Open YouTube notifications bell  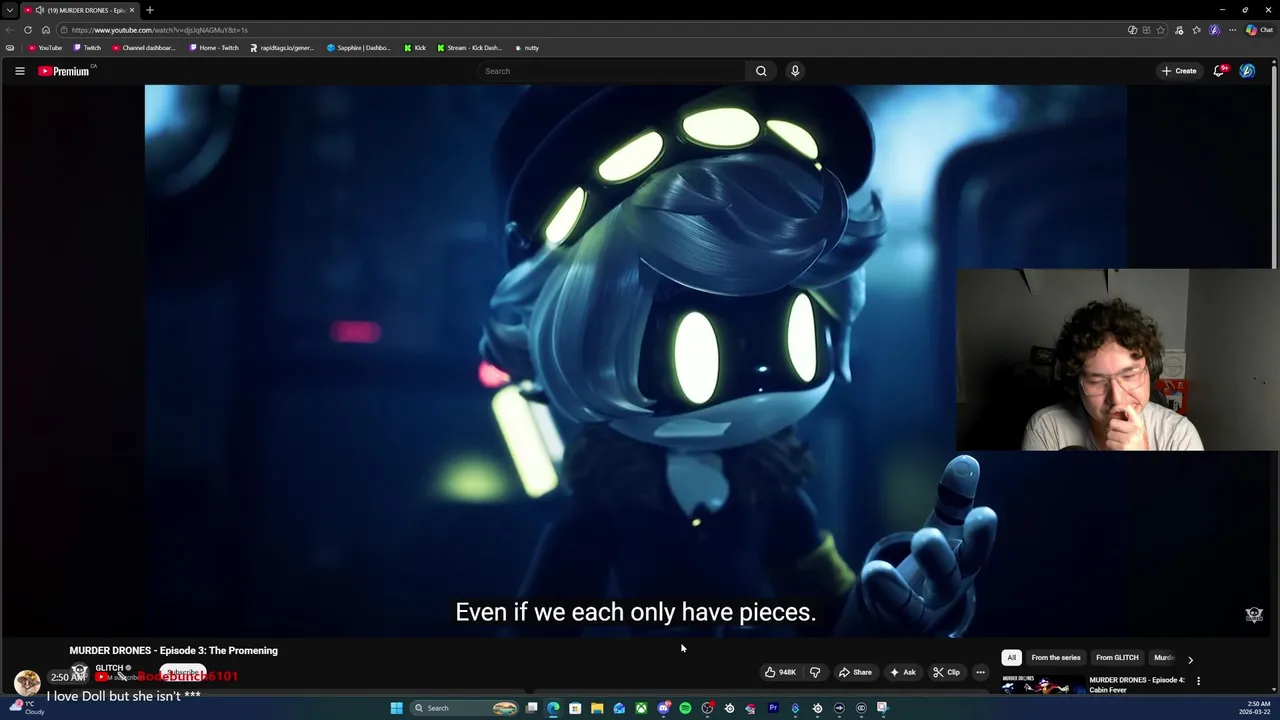click(1219, 71)
